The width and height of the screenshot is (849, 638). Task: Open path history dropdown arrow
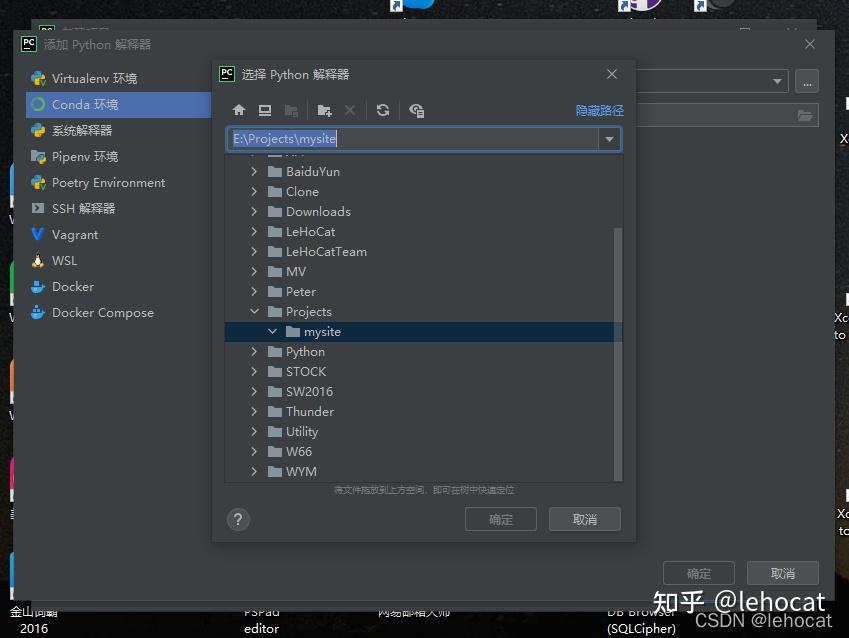610,139
